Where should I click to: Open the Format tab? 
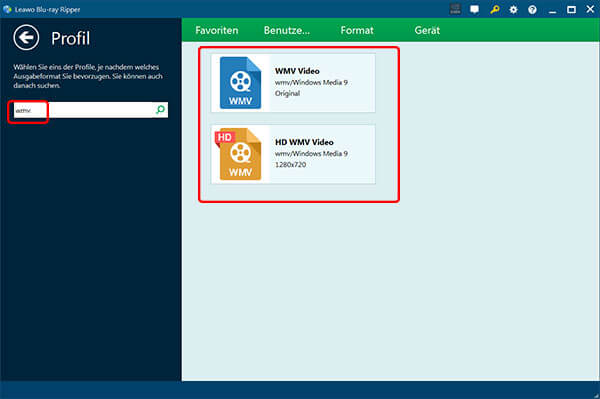357,30
